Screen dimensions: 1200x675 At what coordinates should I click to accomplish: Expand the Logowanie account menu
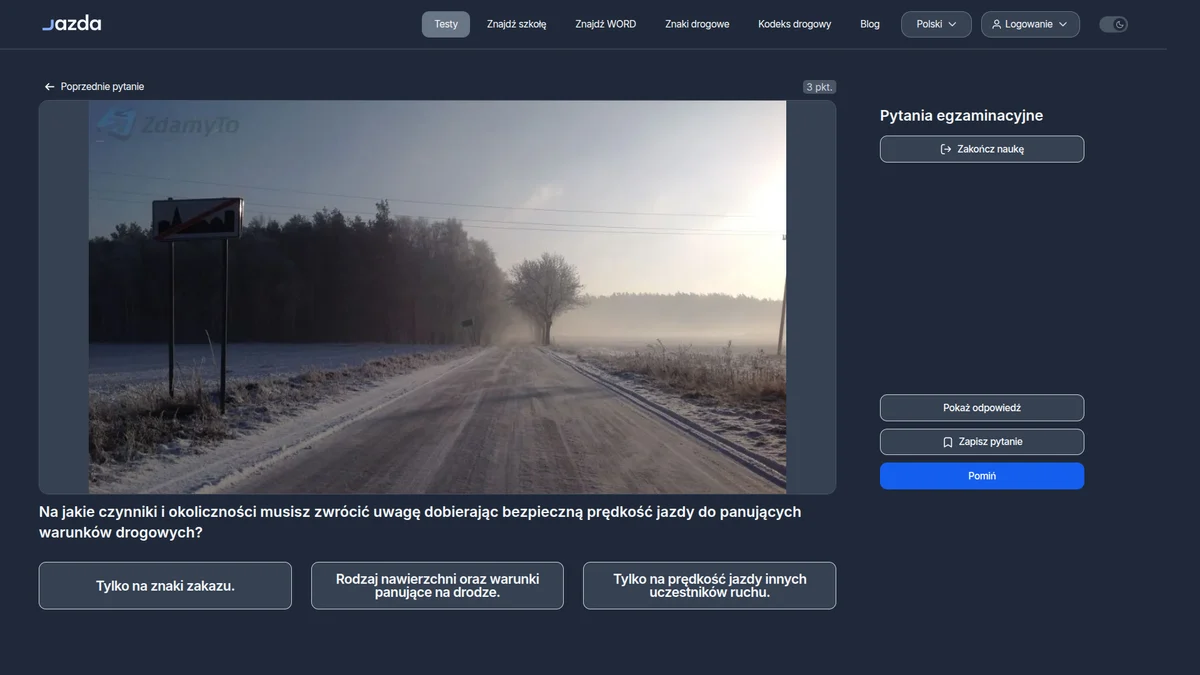point(1030,24)
